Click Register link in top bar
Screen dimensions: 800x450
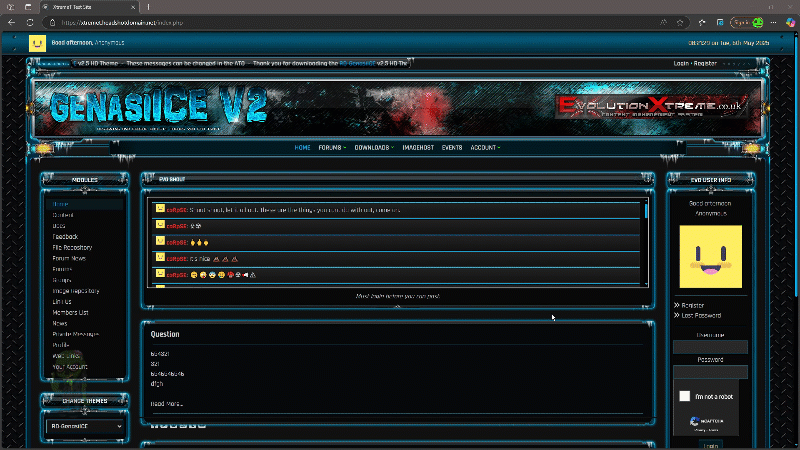[x=705, y=63]
